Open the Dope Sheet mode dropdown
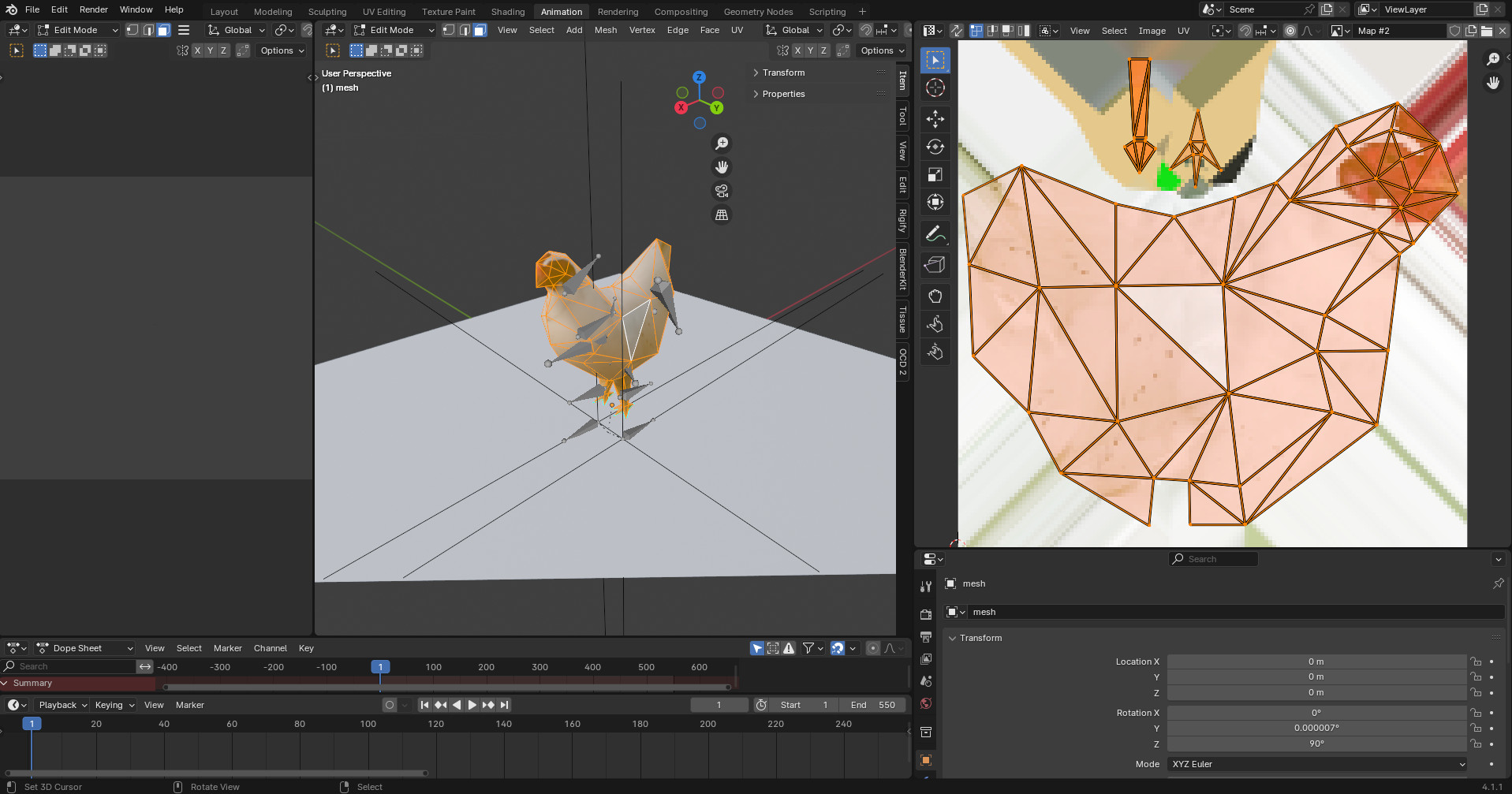1512x794 pixels. 85,648
